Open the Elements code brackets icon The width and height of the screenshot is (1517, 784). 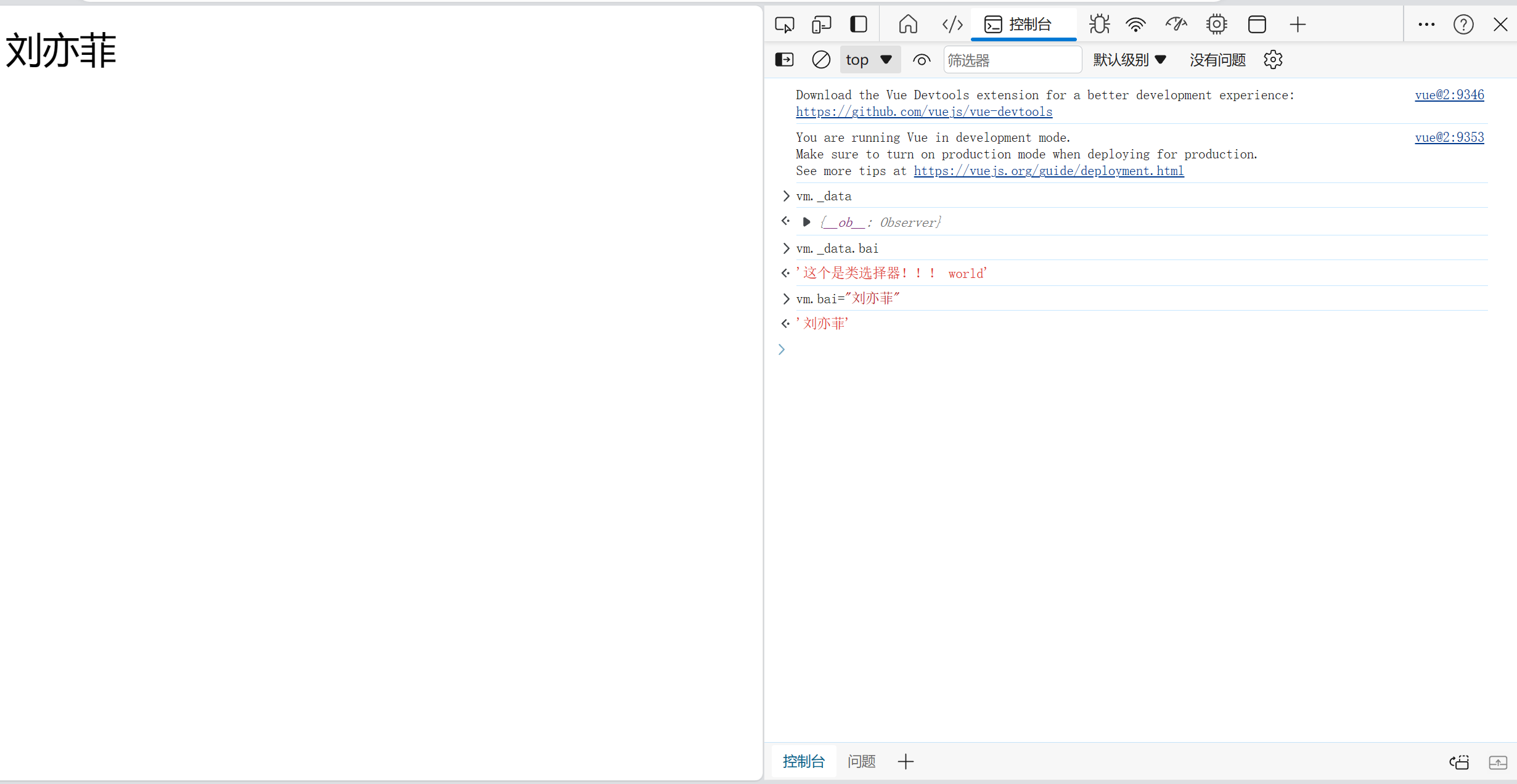tap(952, 25)
